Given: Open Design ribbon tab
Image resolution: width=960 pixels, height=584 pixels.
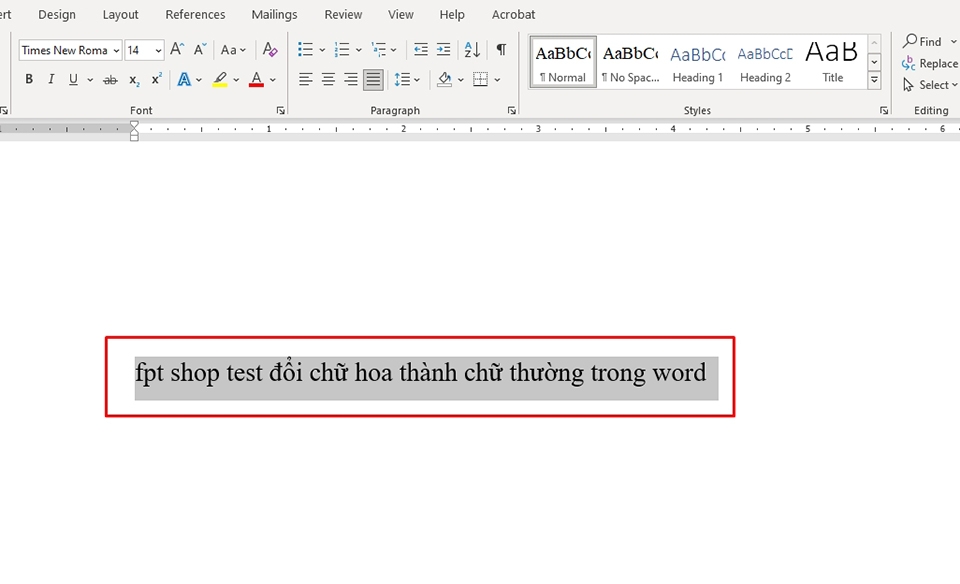Looking at the screenshot, I should 57,14.
